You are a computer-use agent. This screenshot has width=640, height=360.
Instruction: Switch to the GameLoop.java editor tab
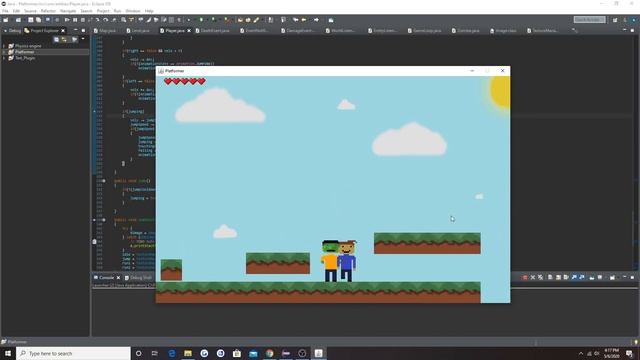(x=425, y=31)
